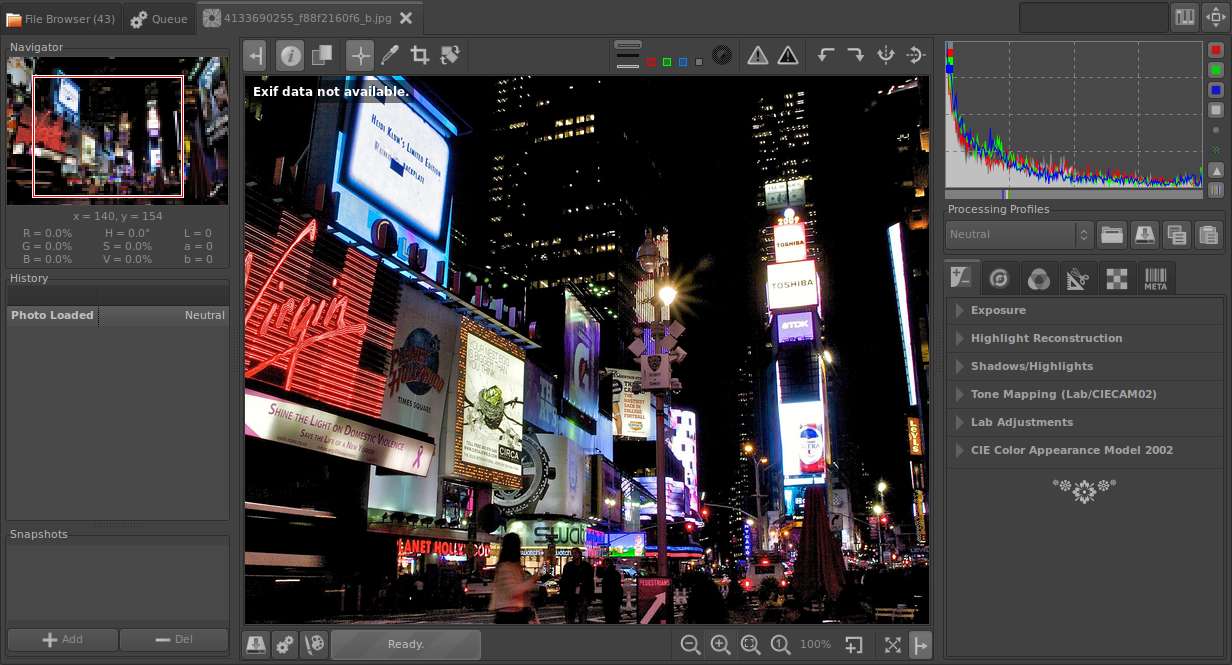Expand the Exposure section

click(1085, 310)
